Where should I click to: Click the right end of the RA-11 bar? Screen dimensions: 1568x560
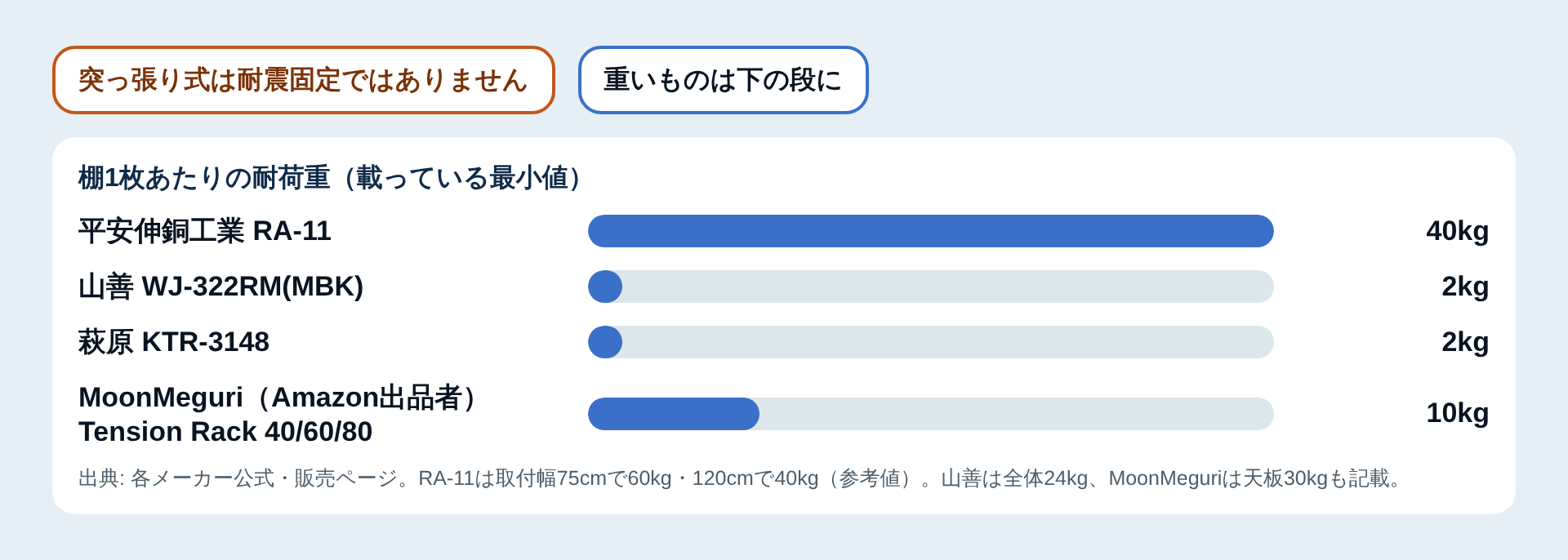[x=1262, y=231]
